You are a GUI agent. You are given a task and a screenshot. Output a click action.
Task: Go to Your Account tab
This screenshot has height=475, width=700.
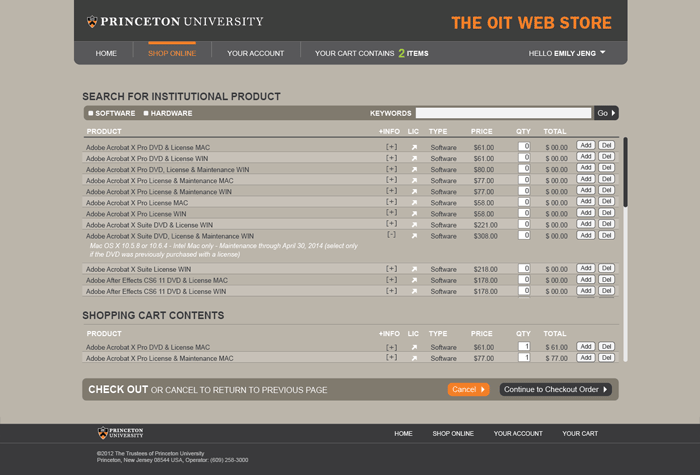pos(255,53)
